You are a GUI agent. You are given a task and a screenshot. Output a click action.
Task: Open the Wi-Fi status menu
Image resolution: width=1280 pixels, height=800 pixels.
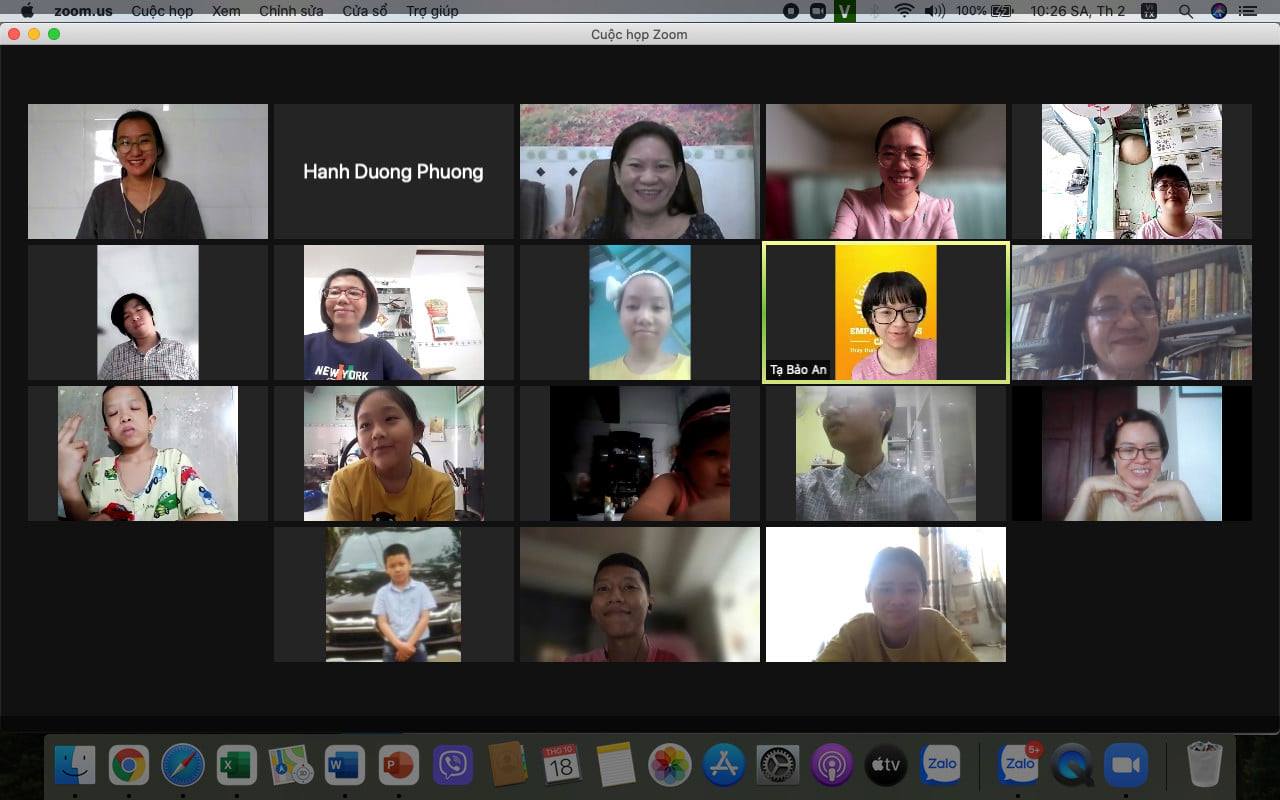point(904,11)
